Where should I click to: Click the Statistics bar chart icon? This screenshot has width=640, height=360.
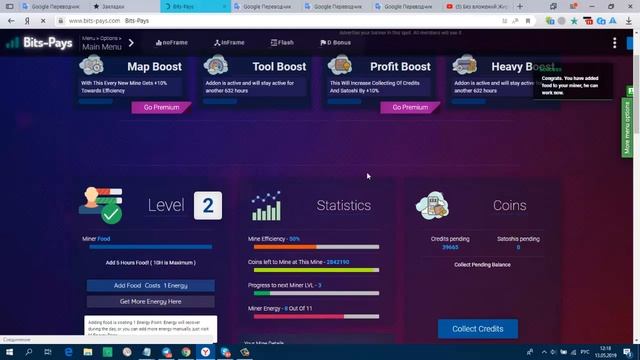click(266, 206)
